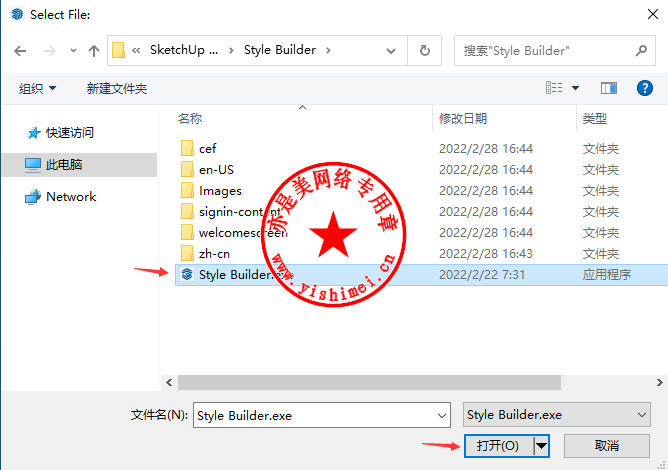Click the forward navigation arrow
Screen dimensions: 668x470
tap(50, 51)
